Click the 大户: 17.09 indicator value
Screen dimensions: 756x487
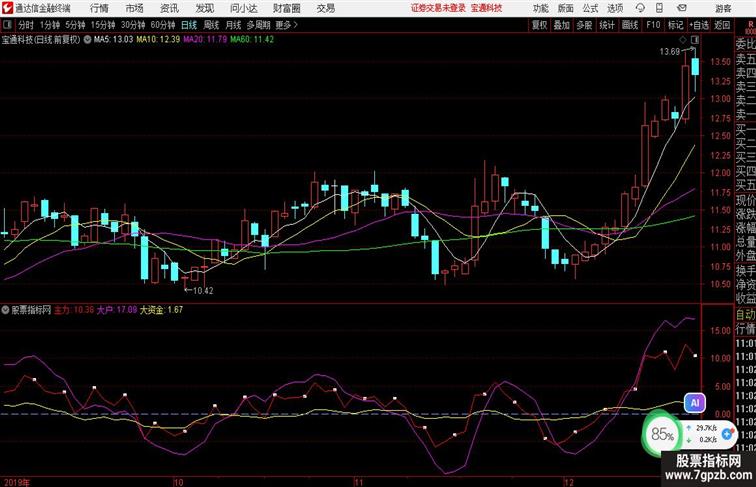pos(117,310)
